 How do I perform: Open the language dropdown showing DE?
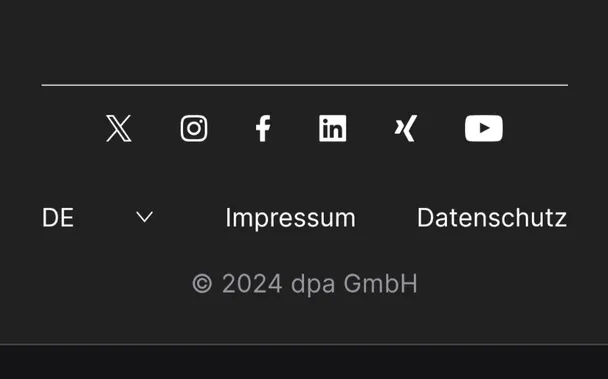[98, 217]
